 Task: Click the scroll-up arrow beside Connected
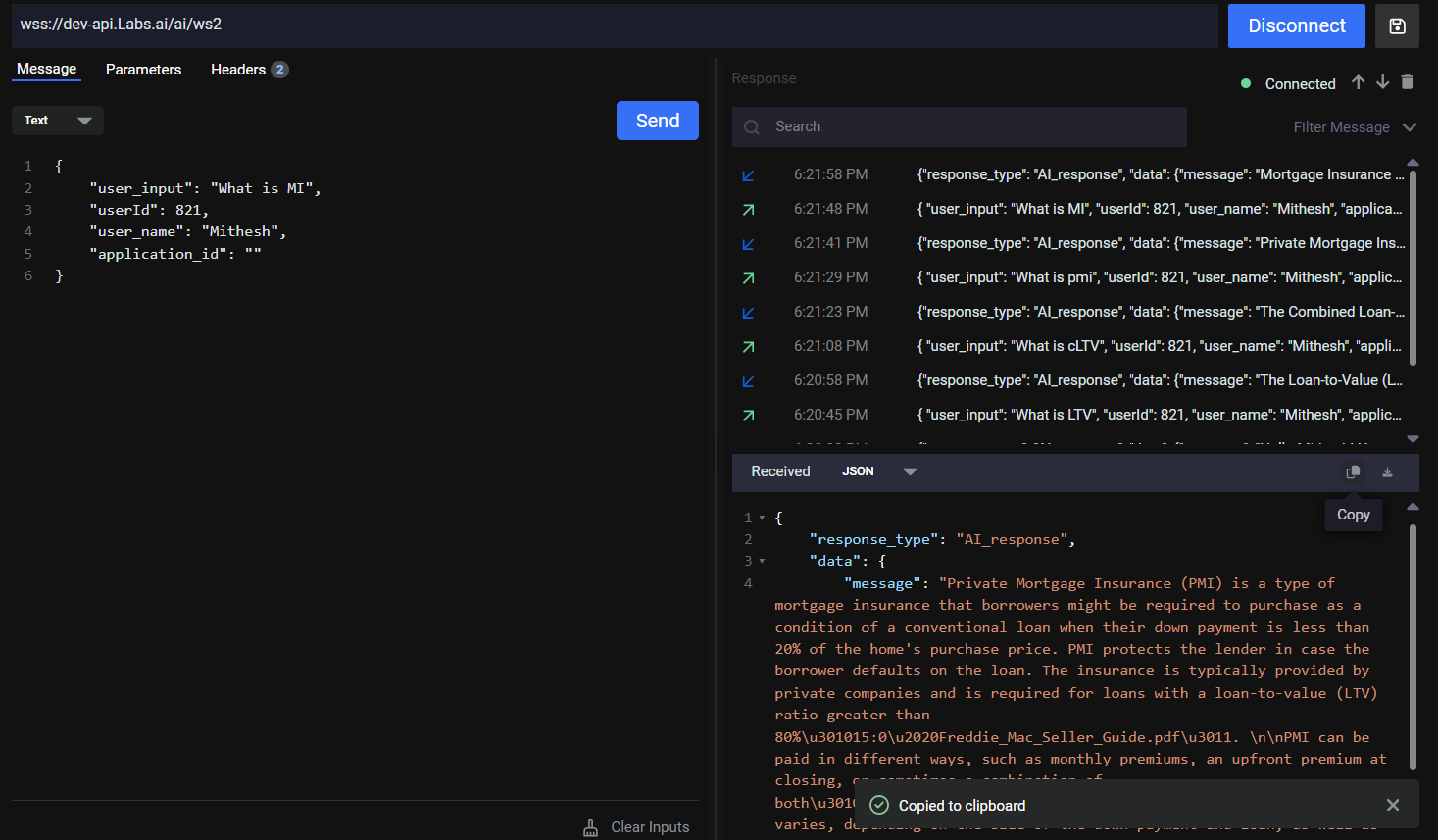[1358, 82]
